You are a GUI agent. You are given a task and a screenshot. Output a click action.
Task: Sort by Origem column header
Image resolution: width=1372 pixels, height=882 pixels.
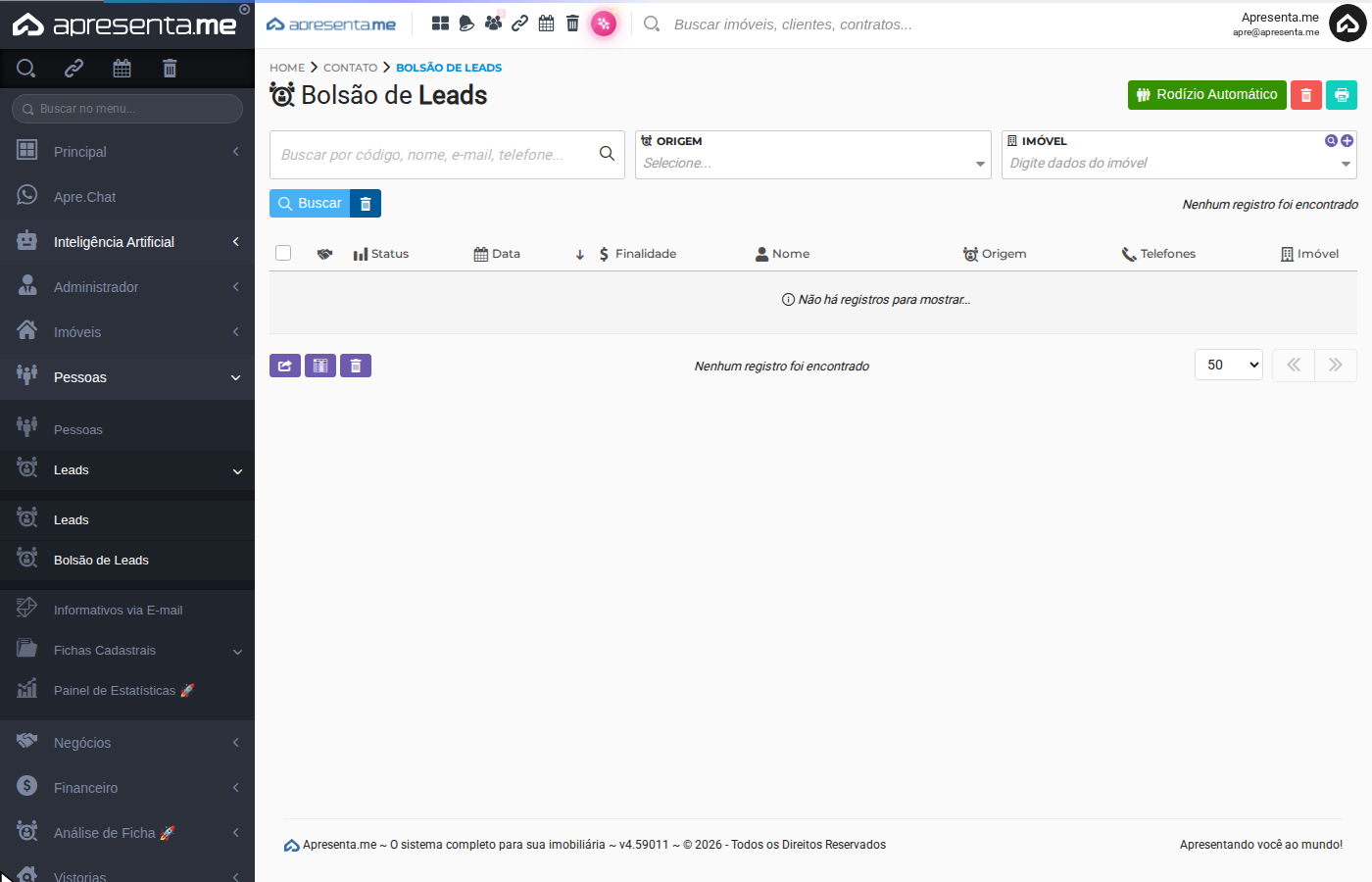point(995,254)
